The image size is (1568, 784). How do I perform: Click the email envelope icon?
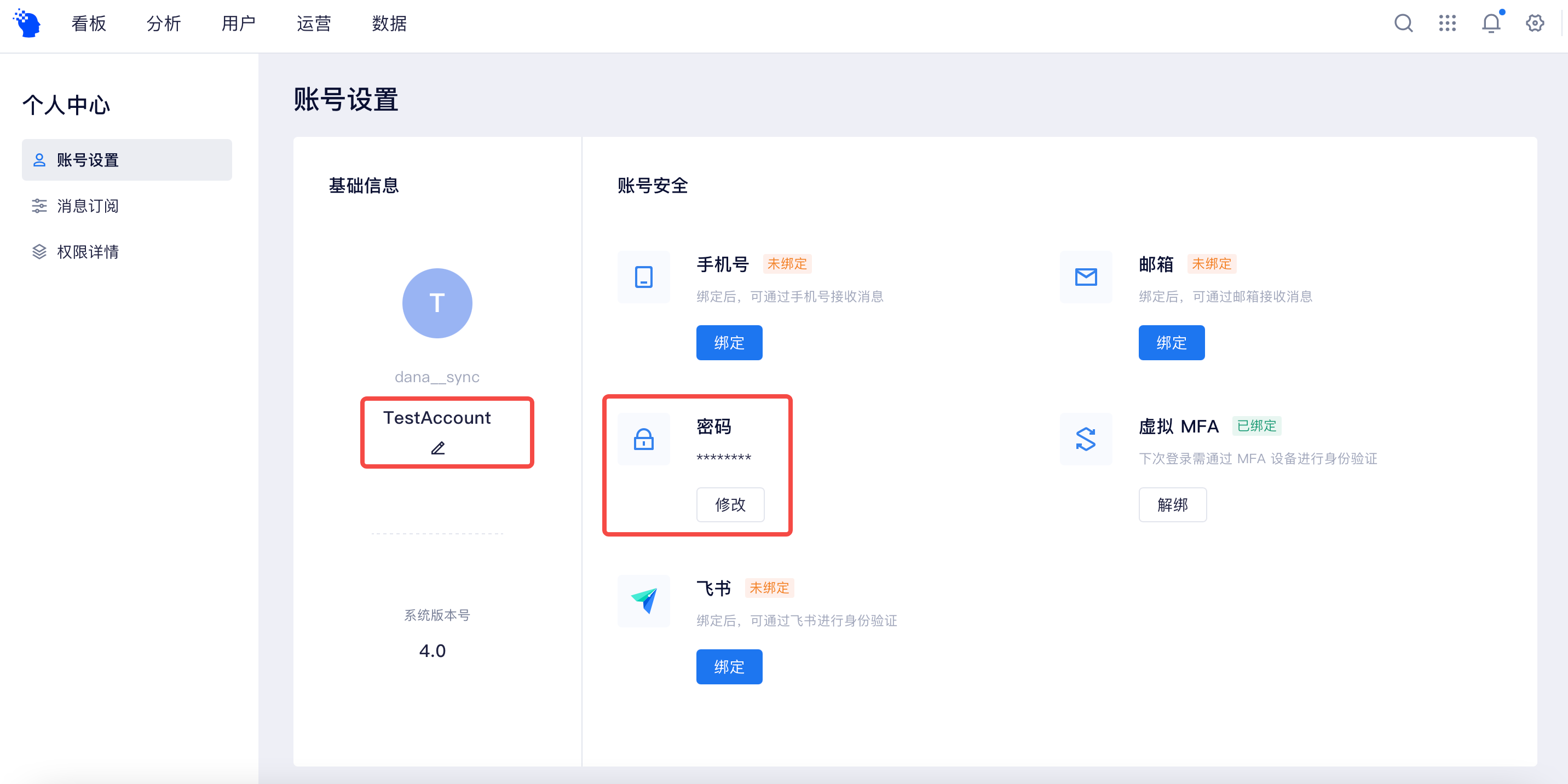click(x=1085, y=277)
